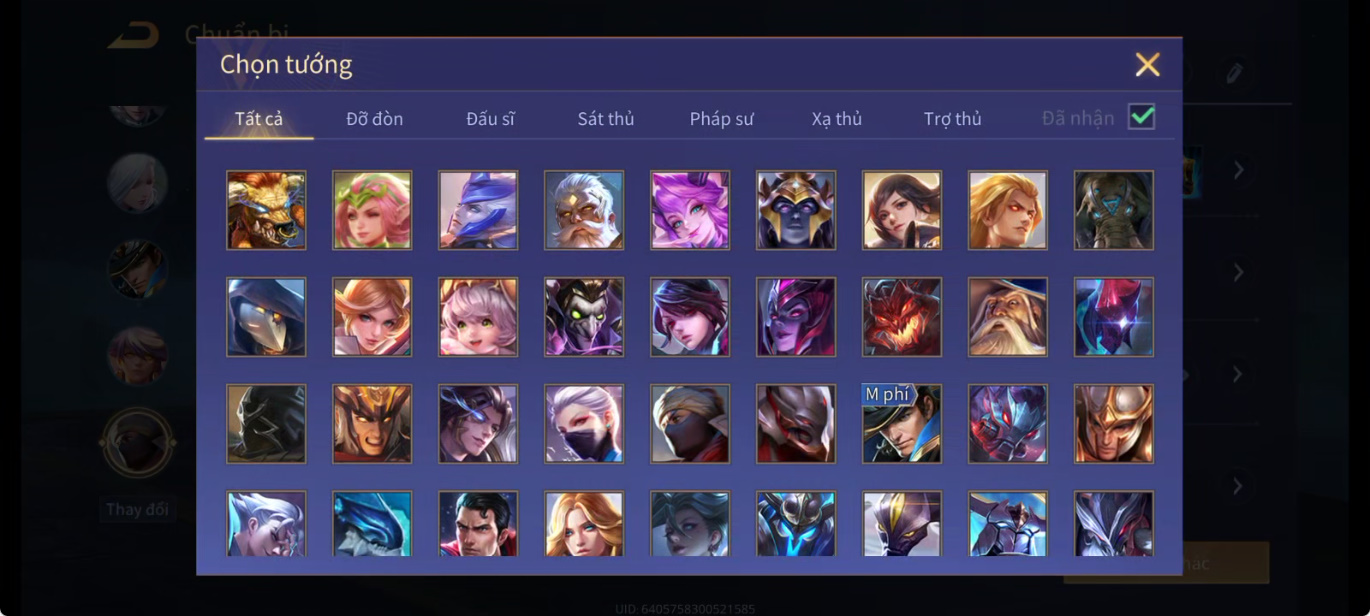Select the hero marked 'M phí'
Screen dimensions: 1370x616
pyautogui.click(x=902, y=424)
